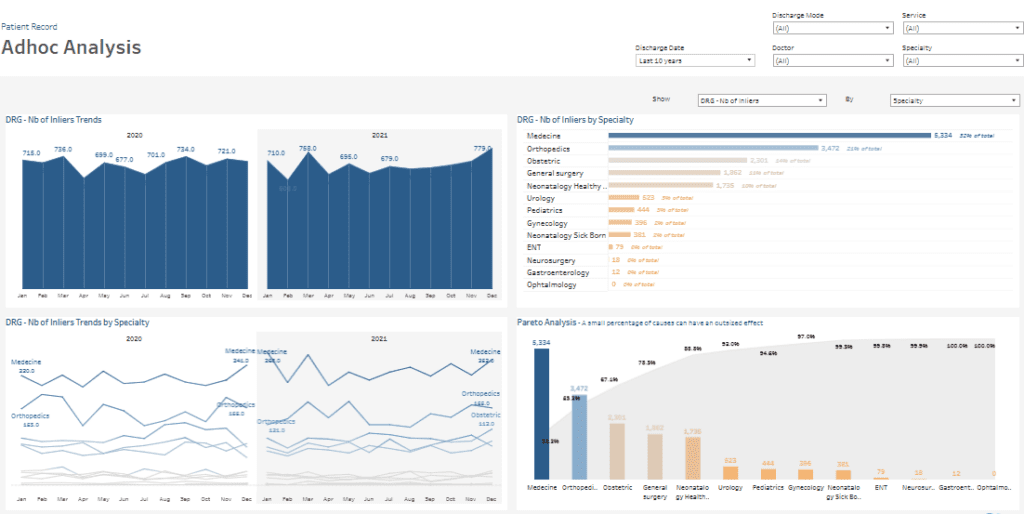Click the 92.0% cumulative label in Pareto
Viewport: 1024px width, 514px height.
pyautogui.click(x=730, y=344)
